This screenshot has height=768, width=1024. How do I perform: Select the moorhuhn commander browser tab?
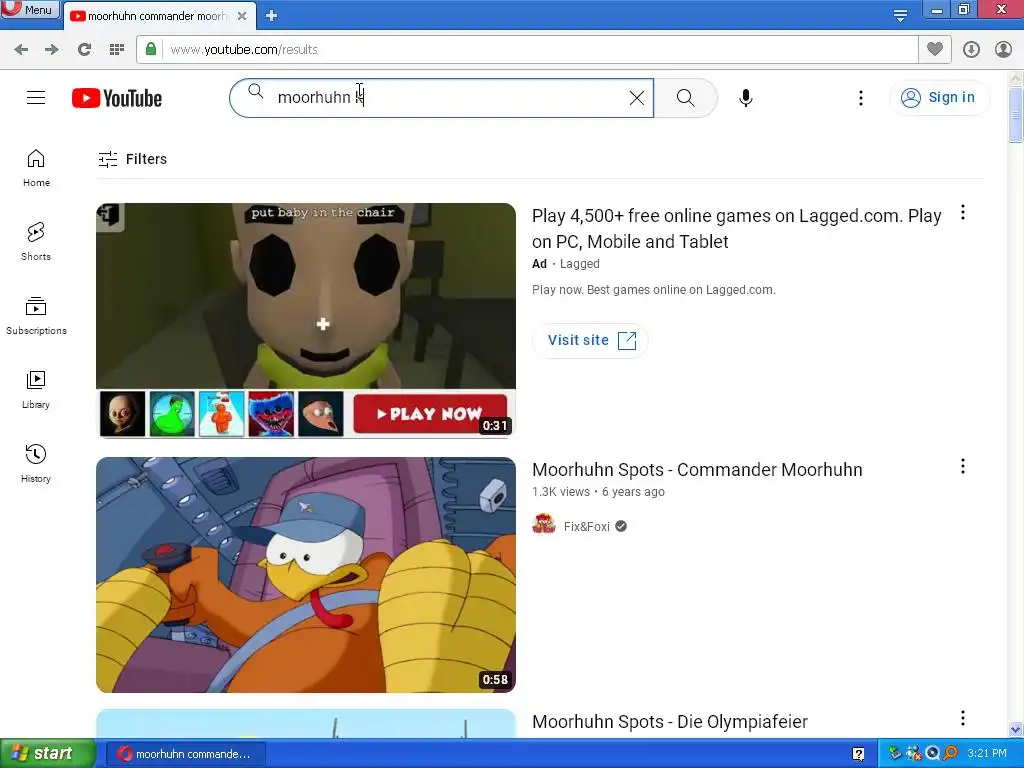point(157,16)
